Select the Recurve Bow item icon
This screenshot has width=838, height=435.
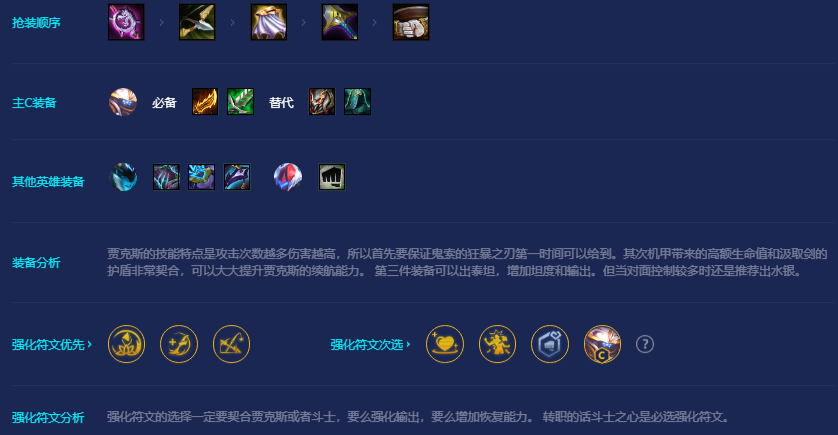pos(197,22)
